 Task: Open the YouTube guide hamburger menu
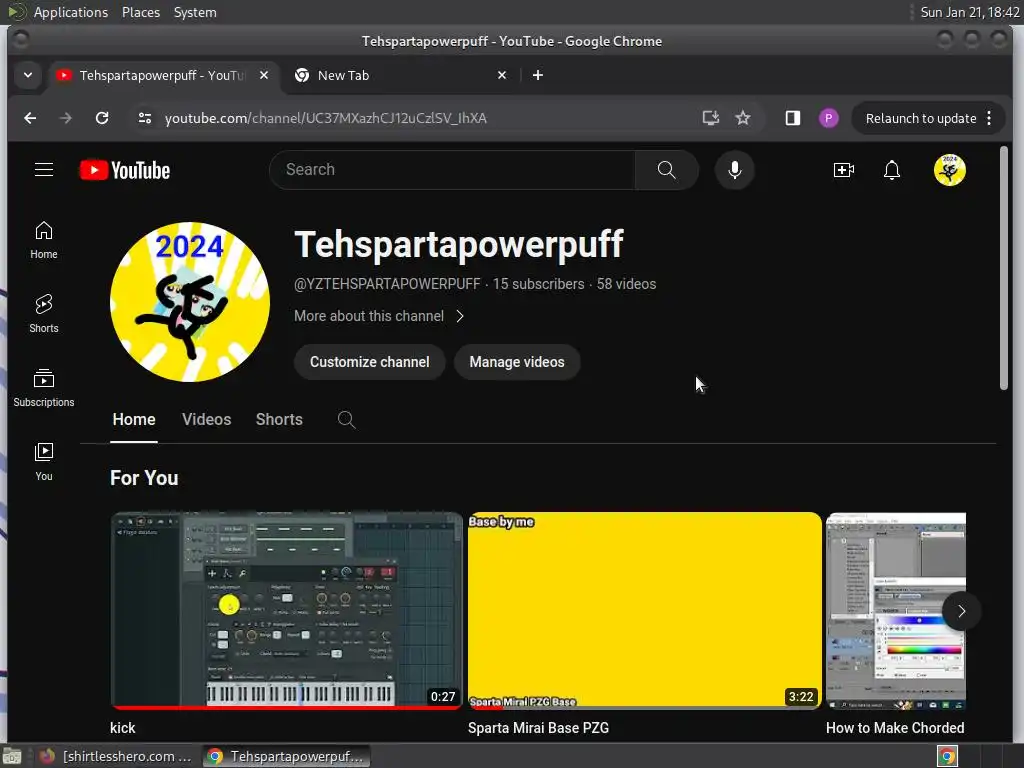[44, 170]
